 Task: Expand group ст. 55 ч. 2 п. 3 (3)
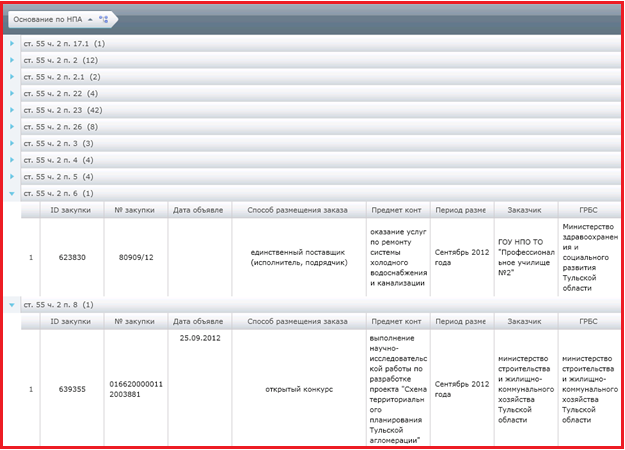12,143
